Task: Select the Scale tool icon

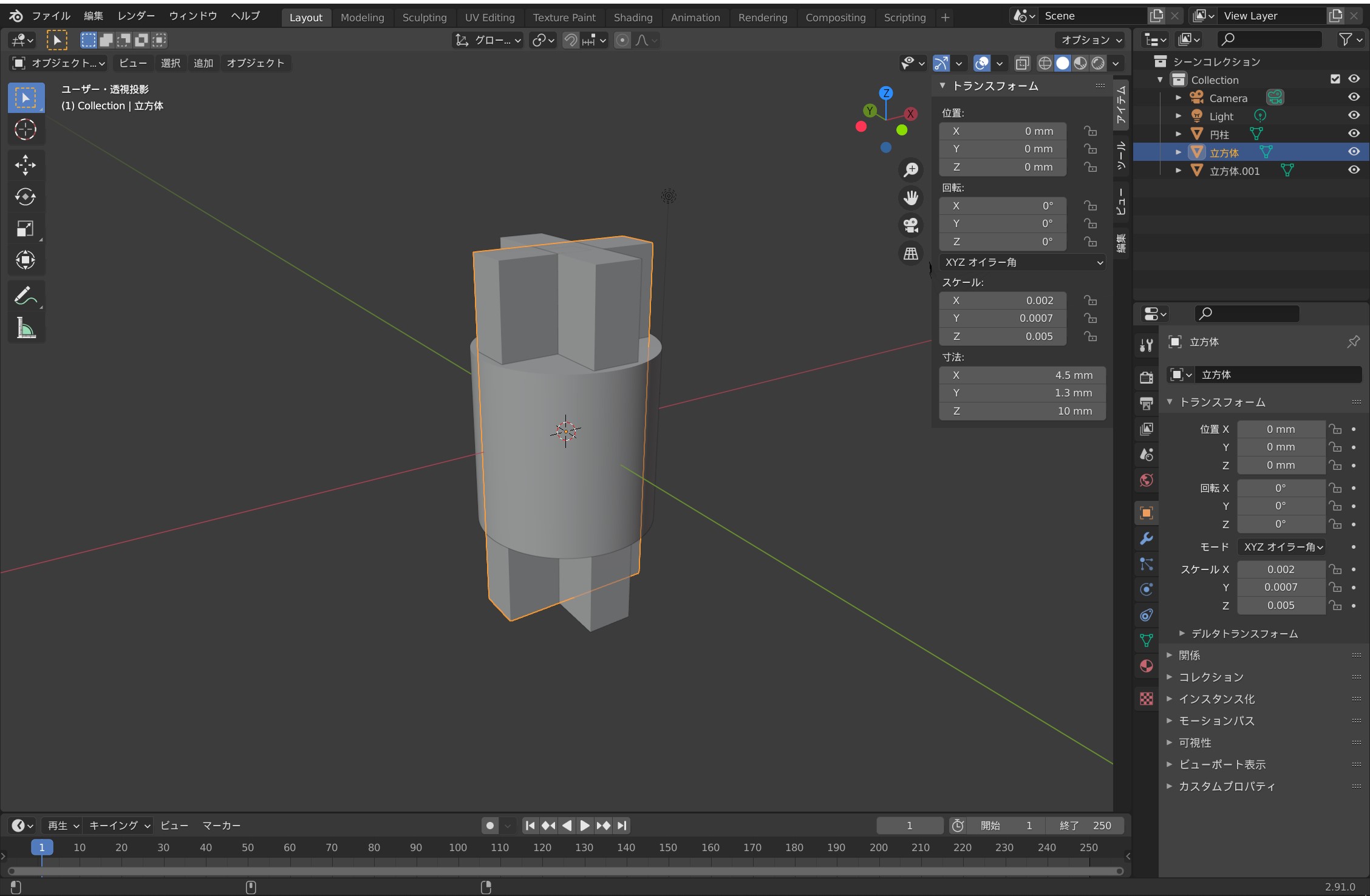Action: [x=26, y=229]
